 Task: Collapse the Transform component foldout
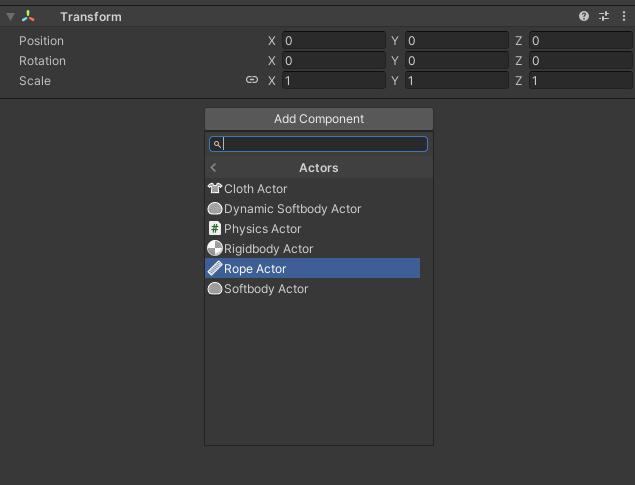click(x=11, y=17)
